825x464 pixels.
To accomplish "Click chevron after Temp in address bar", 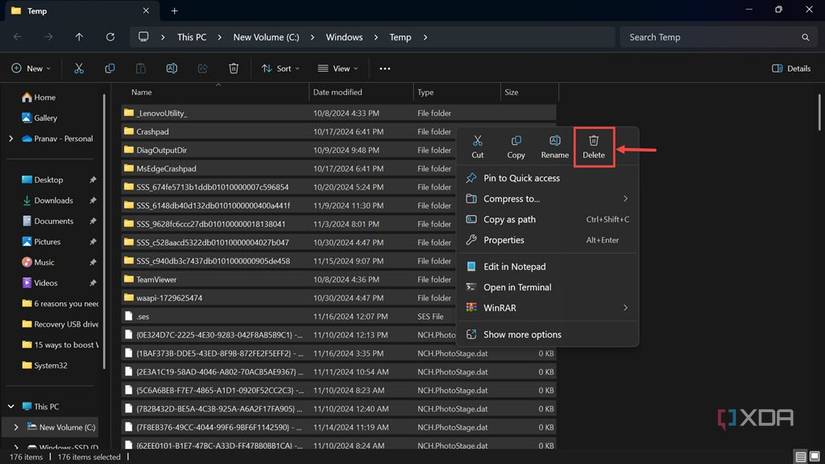I will coord(425,37).
